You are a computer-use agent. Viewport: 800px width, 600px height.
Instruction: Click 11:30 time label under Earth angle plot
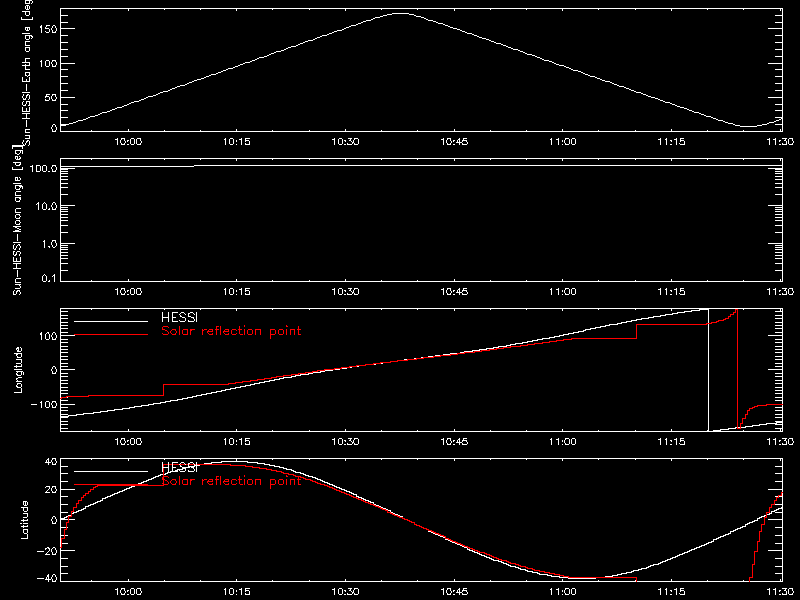click(x=781, y=142)
